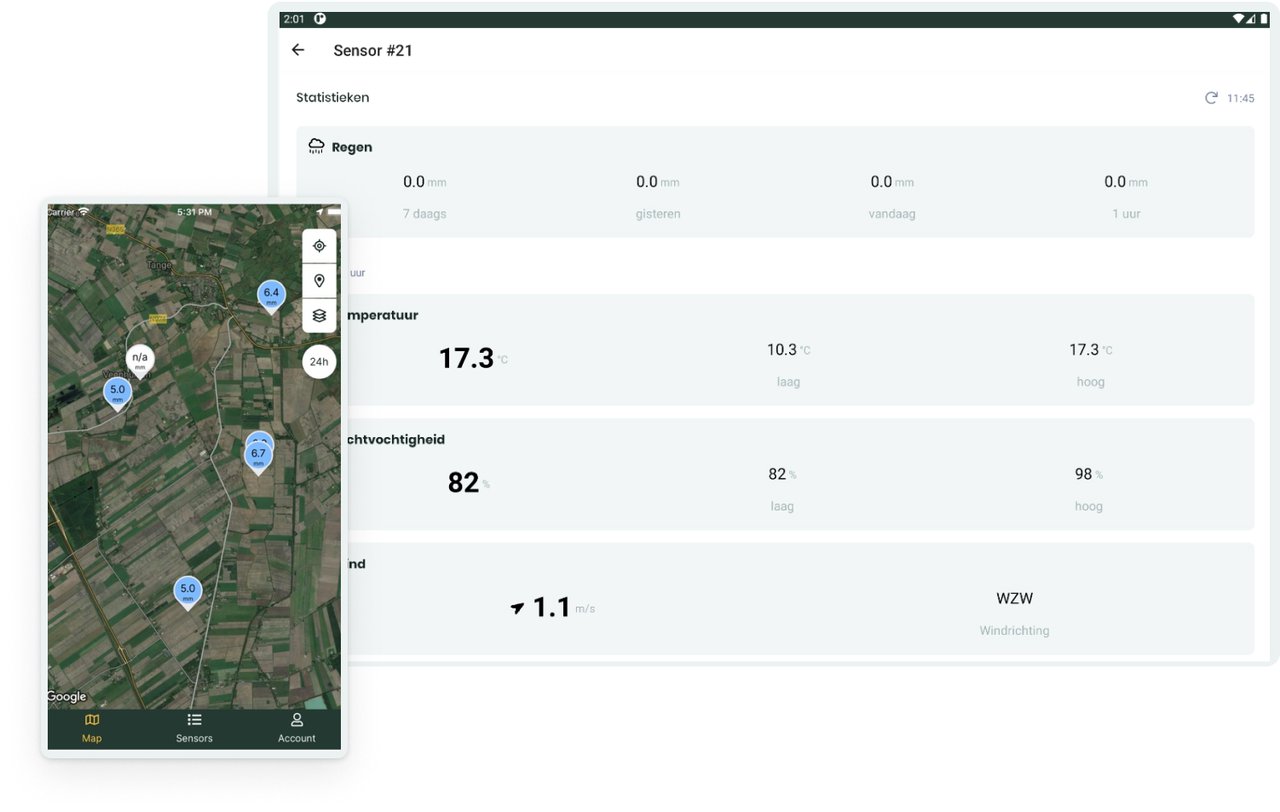
Task: Click the 82 % laag humidity value
Action: (x=782, y=474)
